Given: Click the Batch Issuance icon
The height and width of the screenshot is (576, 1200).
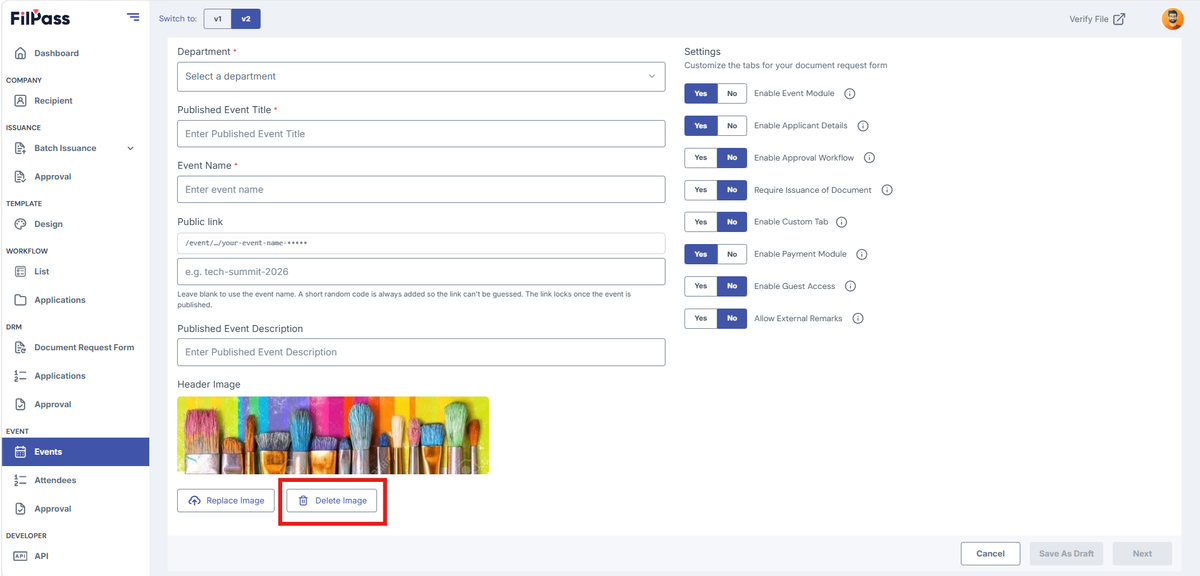Looking at the screenshot, I should 20,148.
